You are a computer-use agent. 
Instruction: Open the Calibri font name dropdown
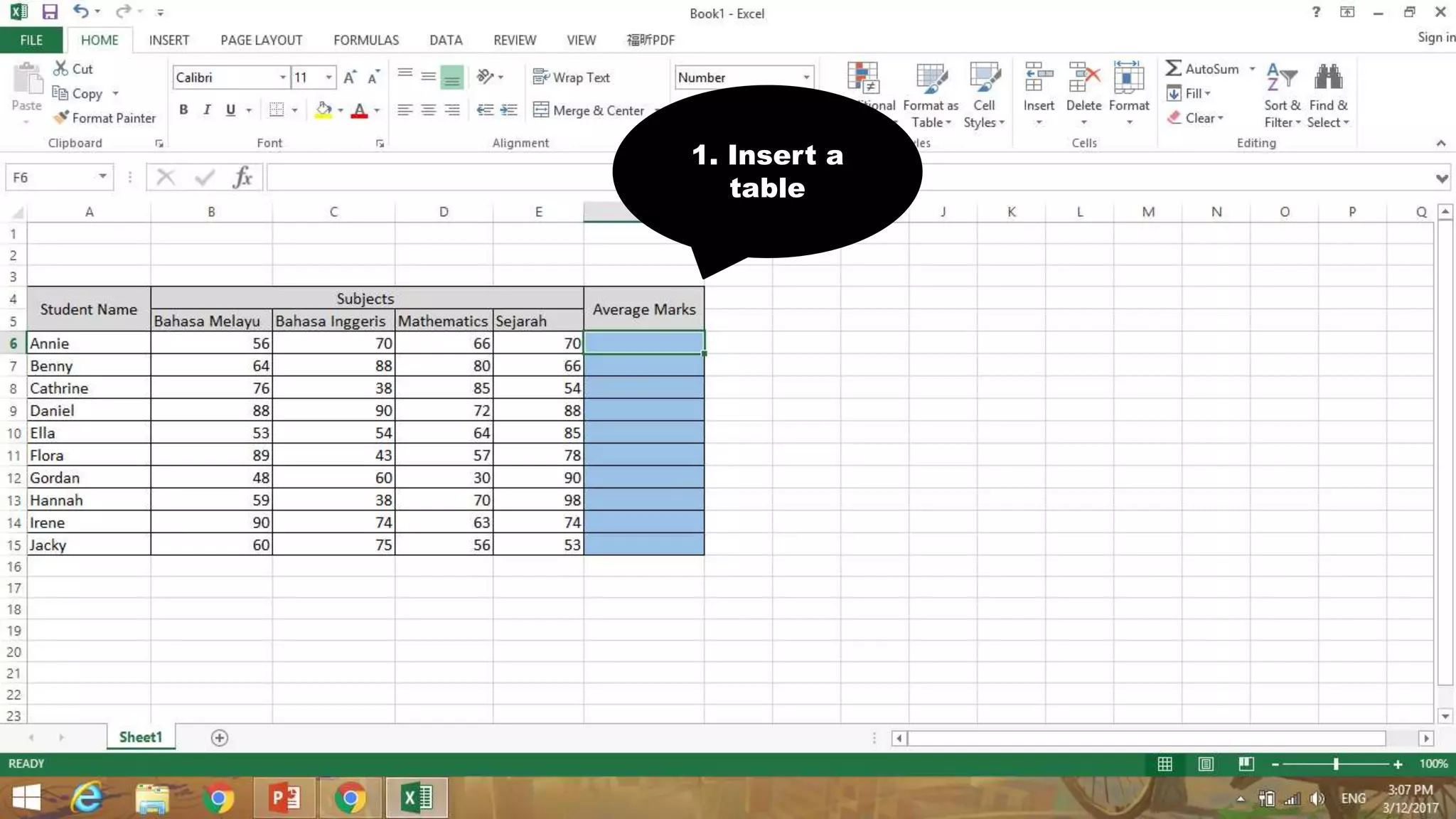283,77
